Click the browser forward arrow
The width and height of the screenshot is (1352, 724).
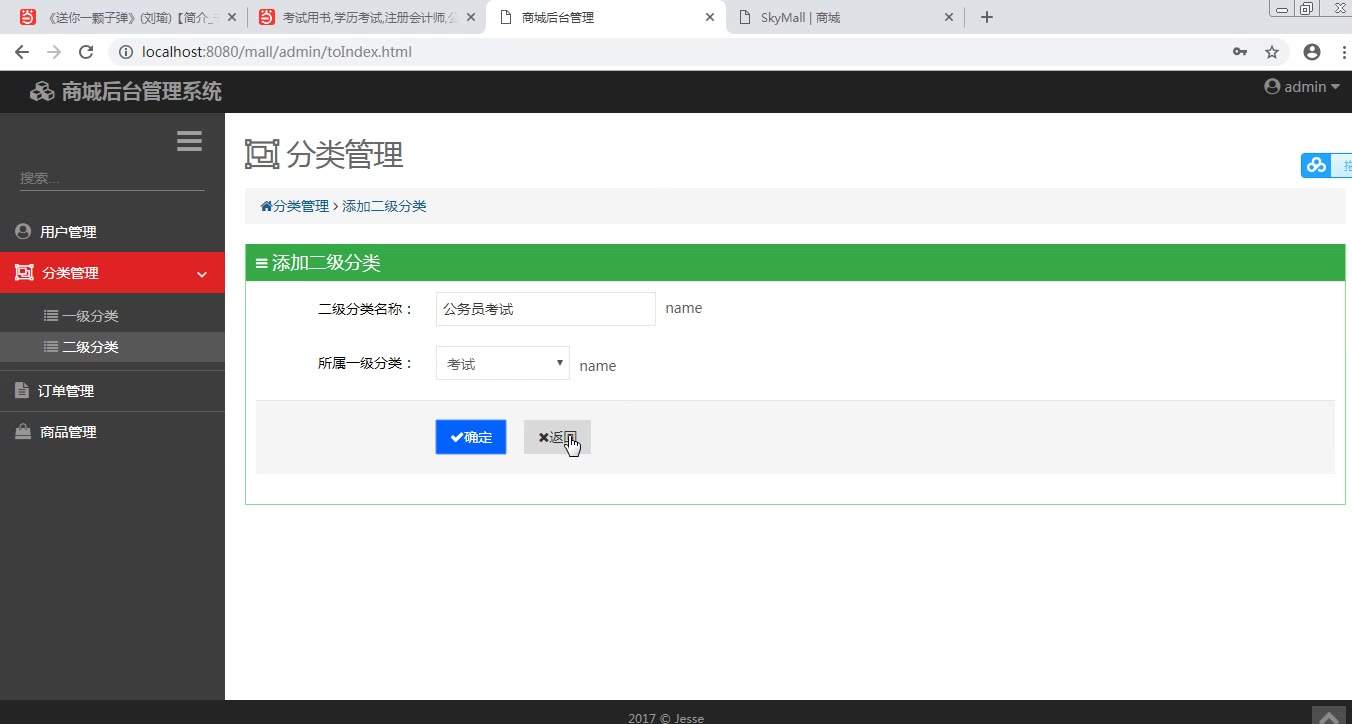pyautogui.click(x=54, y=52)
